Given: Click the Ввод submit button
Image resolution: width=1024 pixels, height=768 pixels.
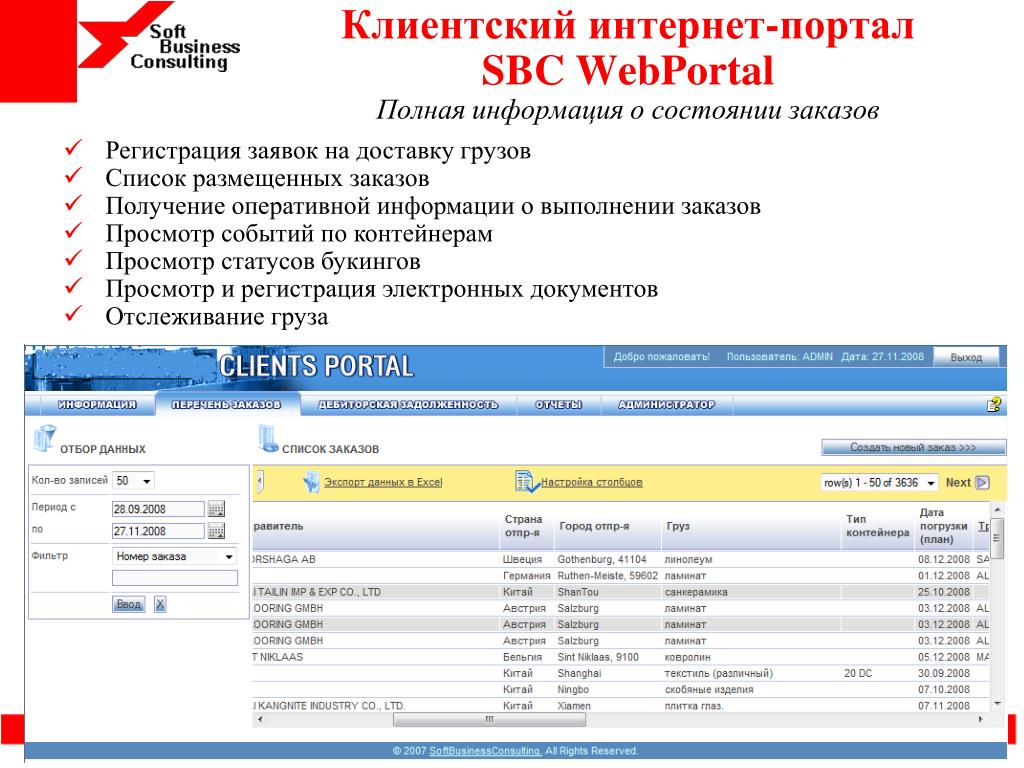Looking at the screenshot, I should [x=129, y=604].
